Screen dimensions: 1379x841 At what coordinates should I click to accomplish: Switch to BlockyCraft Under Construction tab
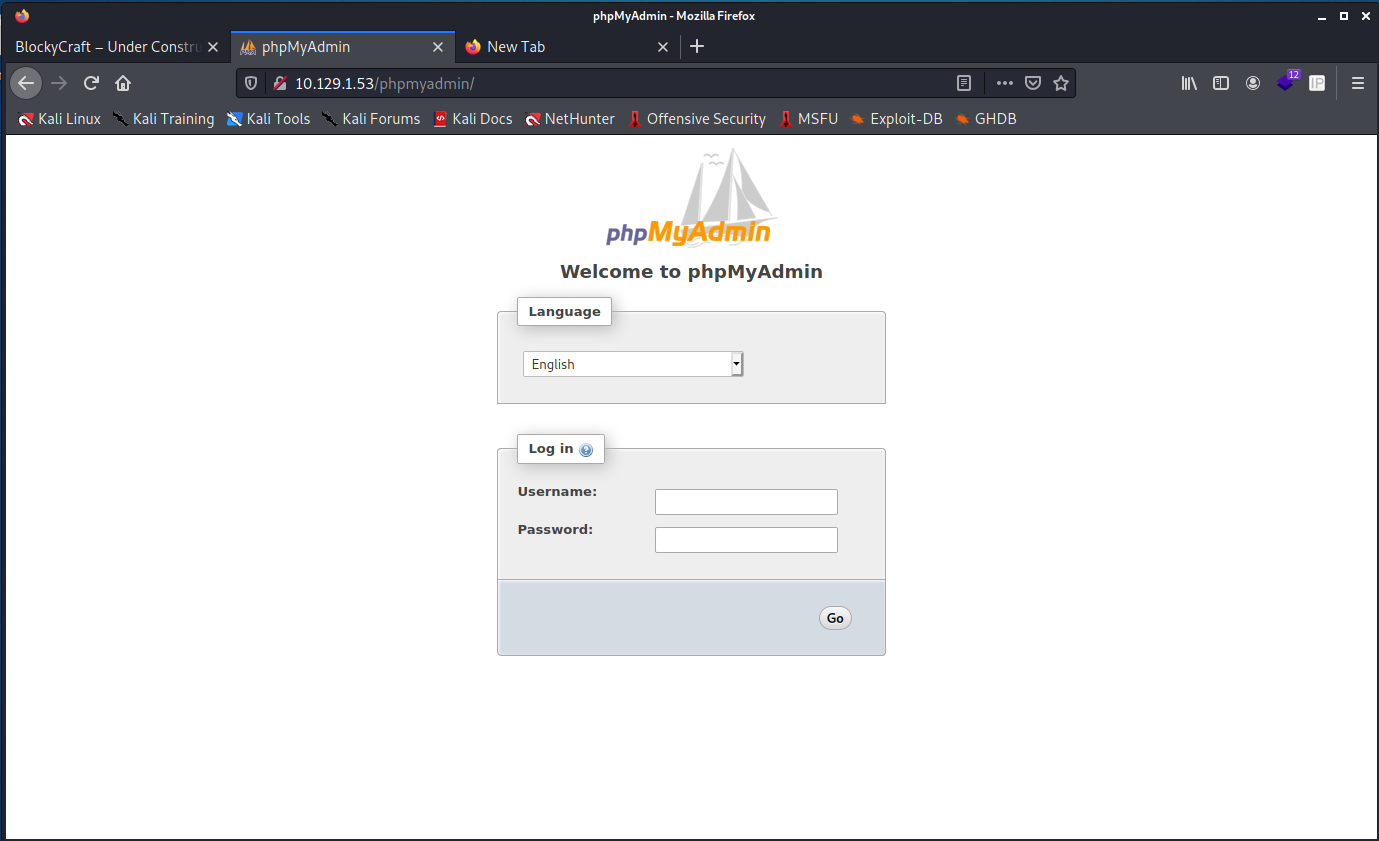pos(108,47)
